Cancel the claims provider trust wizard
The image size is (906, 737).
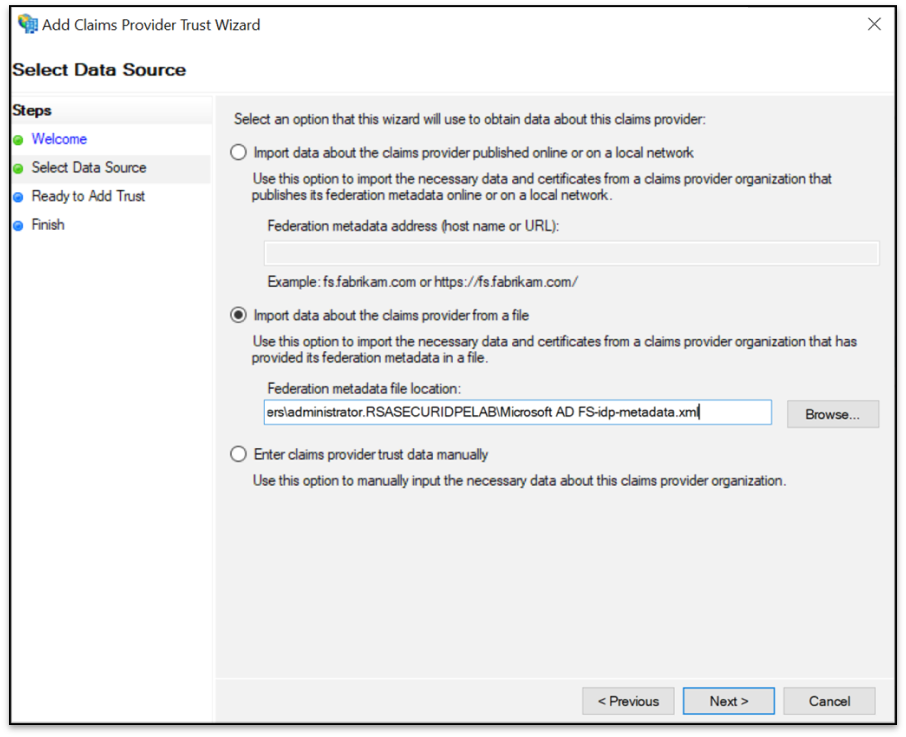tap(829, 701)
